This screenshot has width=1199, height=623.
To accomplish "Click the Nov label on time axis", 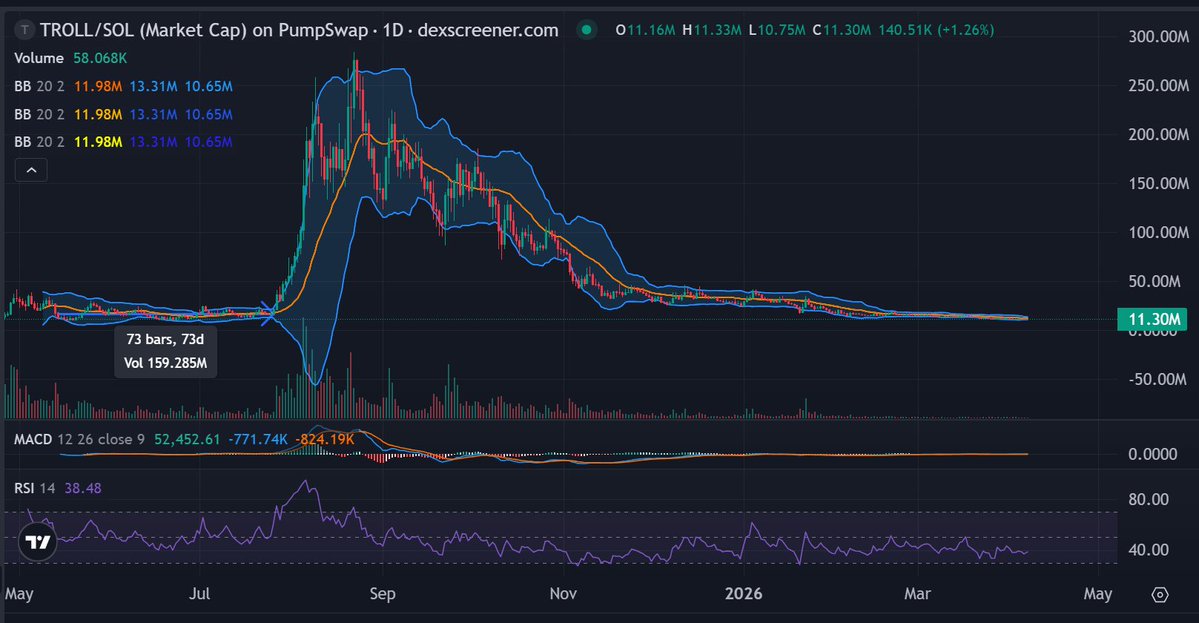I will click(x=563, y=594).
